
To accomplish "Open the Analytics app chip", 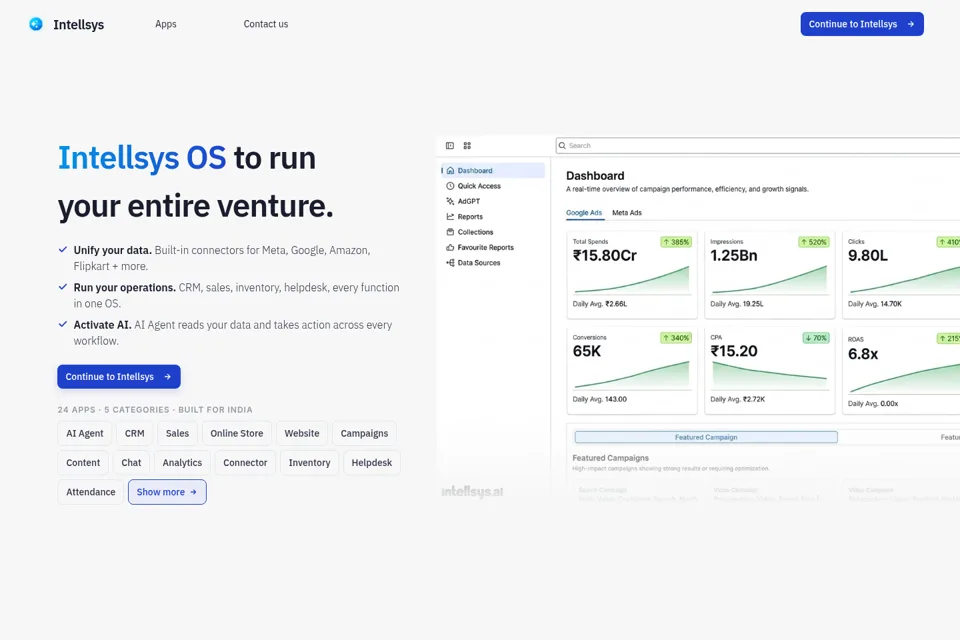I will 182,462.
